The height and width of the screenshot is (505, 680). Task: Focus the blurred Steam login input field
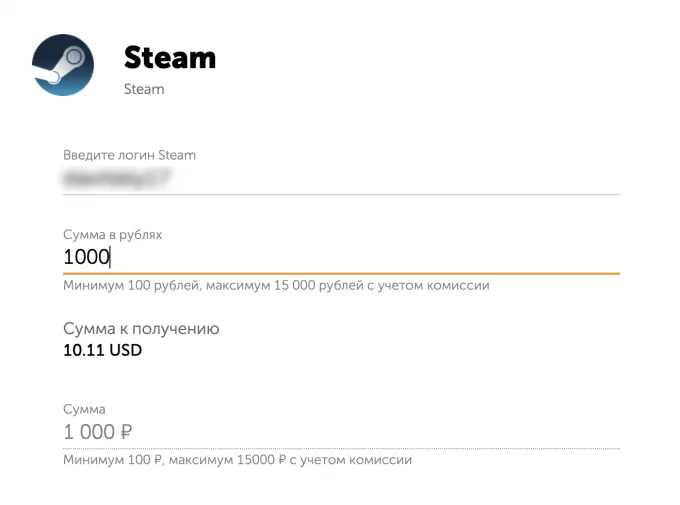(340, 178)
